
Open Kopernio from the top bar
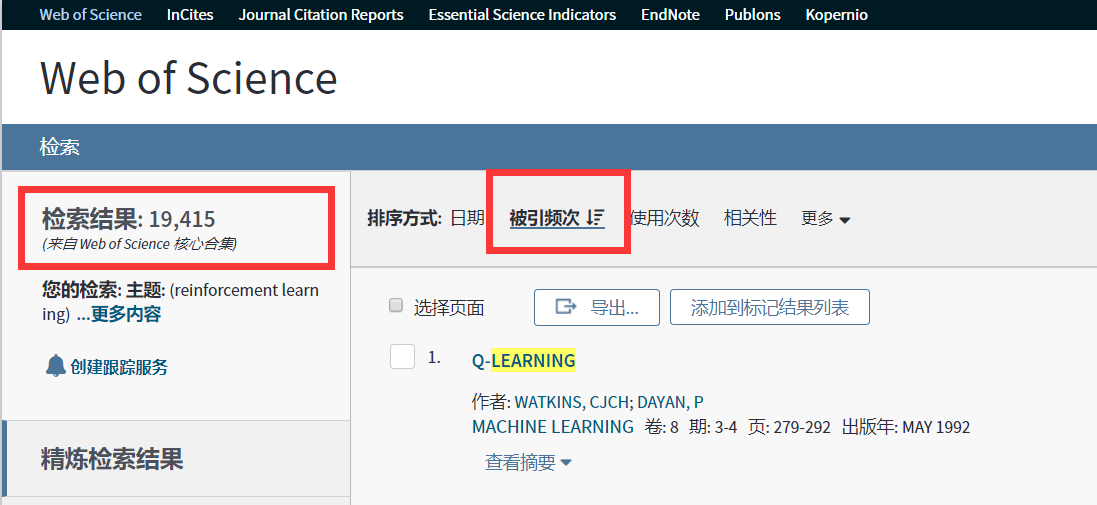click(837, 15)
